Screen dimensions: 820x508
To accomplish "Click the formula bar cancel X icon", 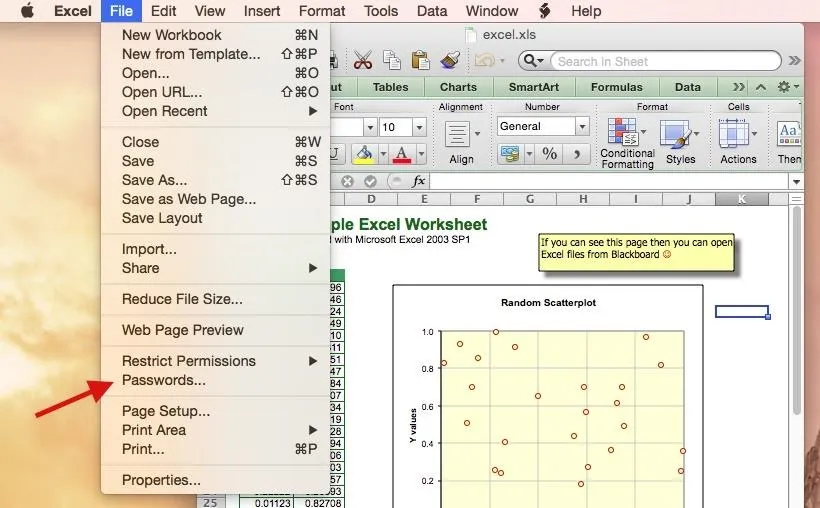I will click(x=347, y=182).
